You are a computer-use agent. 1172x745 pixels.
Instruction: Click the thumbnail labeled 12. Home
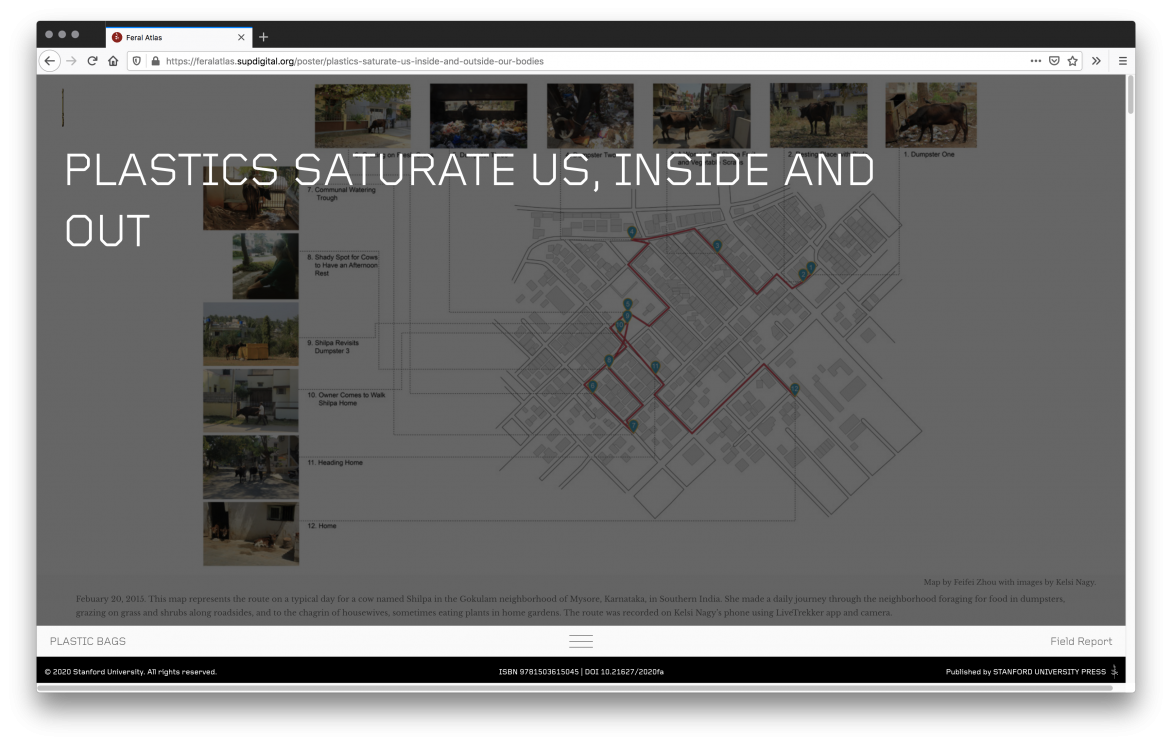point(250,534)
